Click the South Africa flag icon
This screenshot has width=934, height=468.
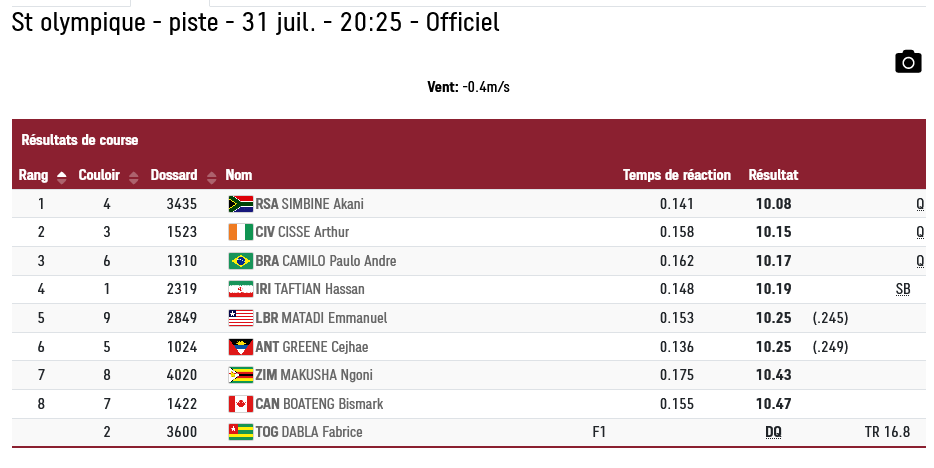[x=241, y=204]
